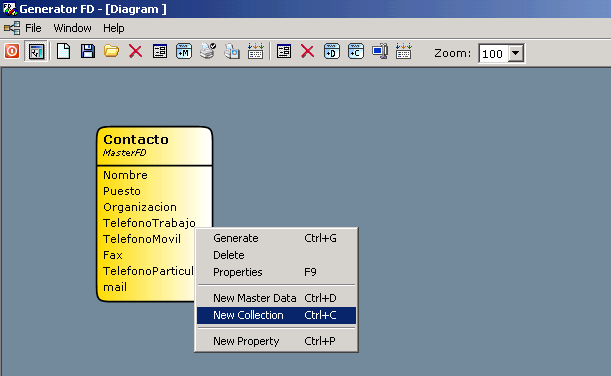Screen dimensions: 611x376
Task: Click the first red X delete icon
Action: (x=136, y=51)
